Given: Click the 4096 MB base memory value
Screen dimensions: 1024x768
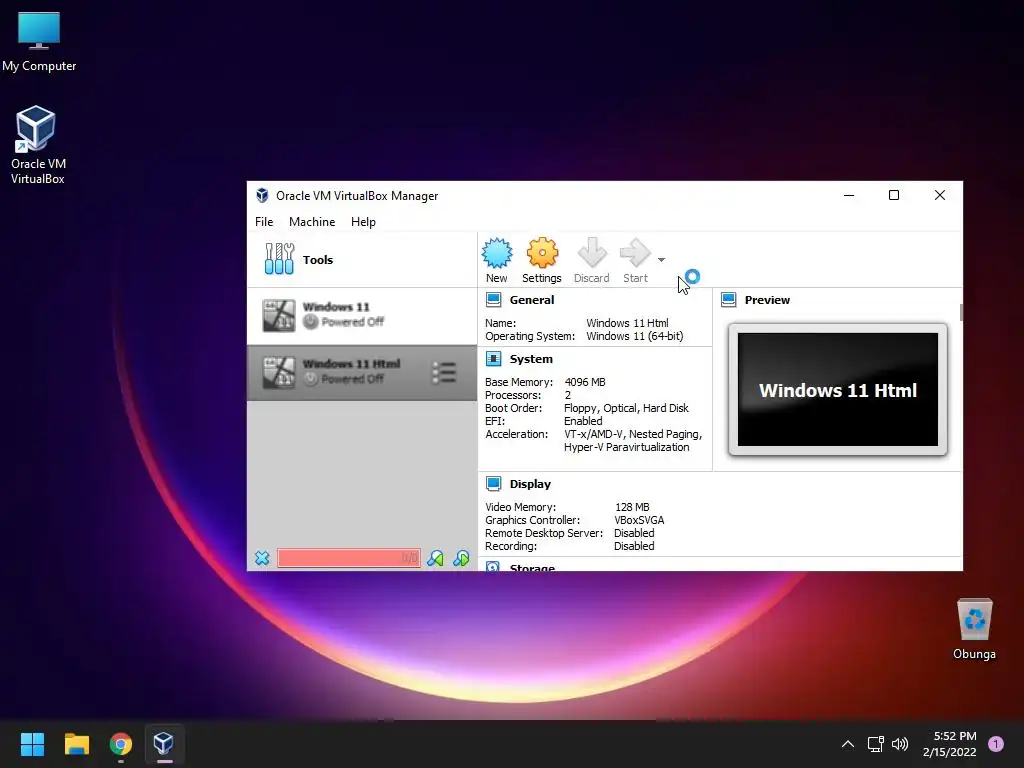Looking at the screenshot, I should (584, 381).
